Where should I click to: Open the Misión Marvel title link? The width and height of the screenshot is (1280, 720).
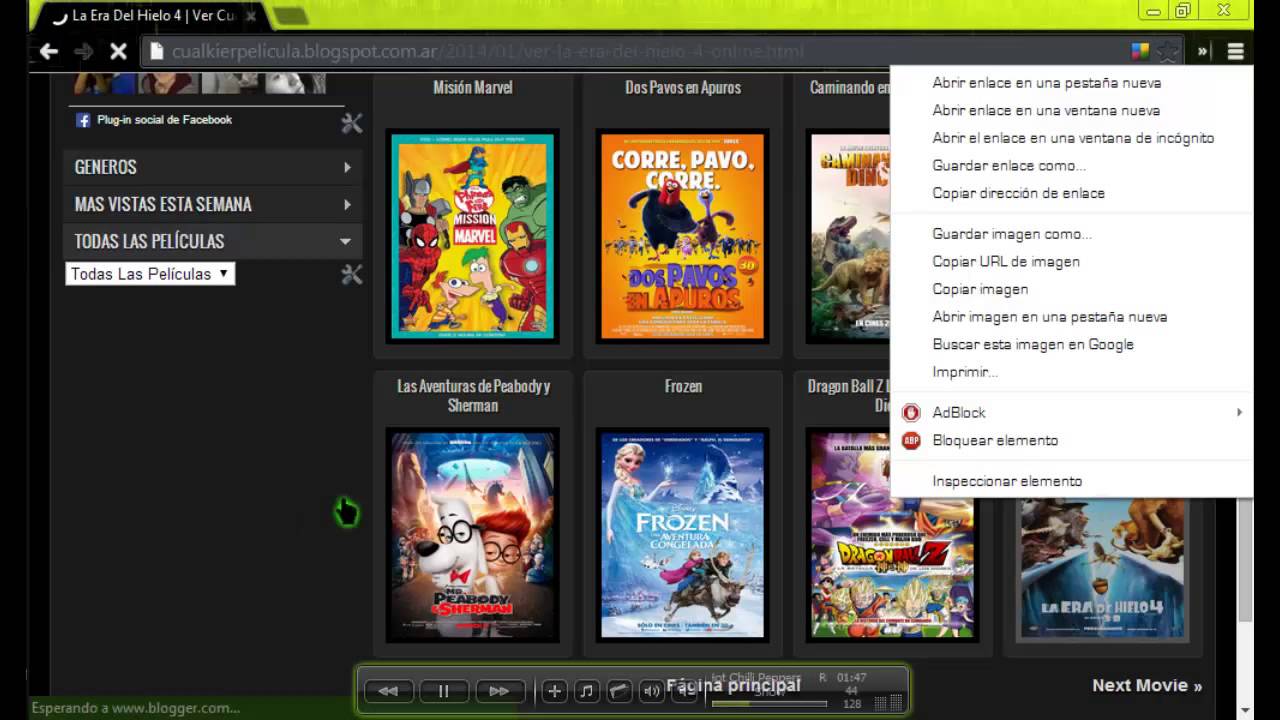coord(473,88)
